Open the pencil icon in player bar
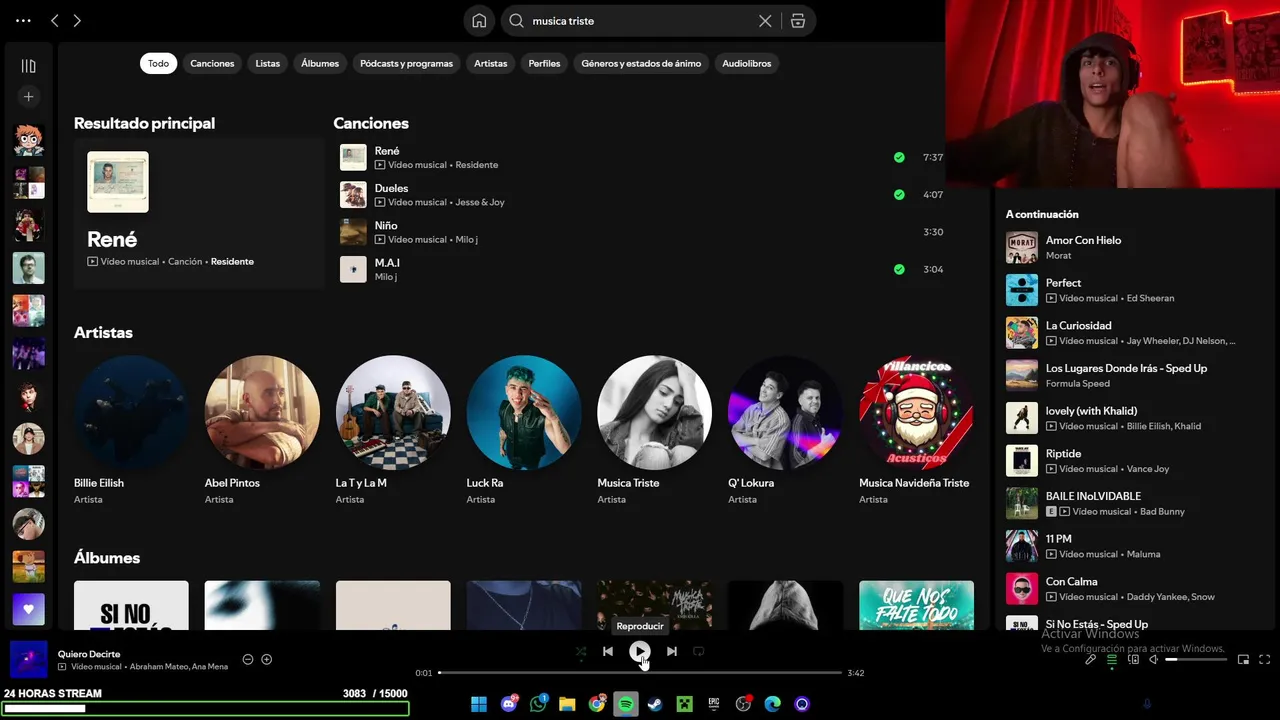This screenshot has width=1280, height=720. click(x=1091, y=660)
